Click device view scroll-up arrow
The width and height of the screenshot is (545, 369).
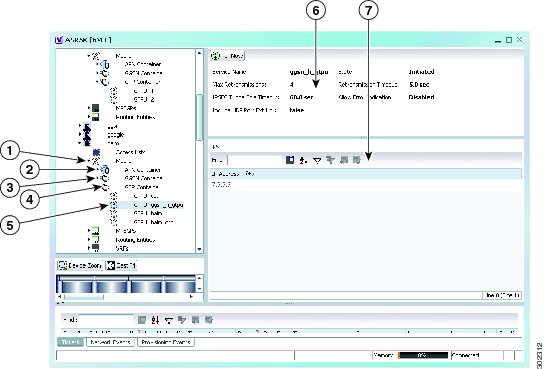[199, 278]
